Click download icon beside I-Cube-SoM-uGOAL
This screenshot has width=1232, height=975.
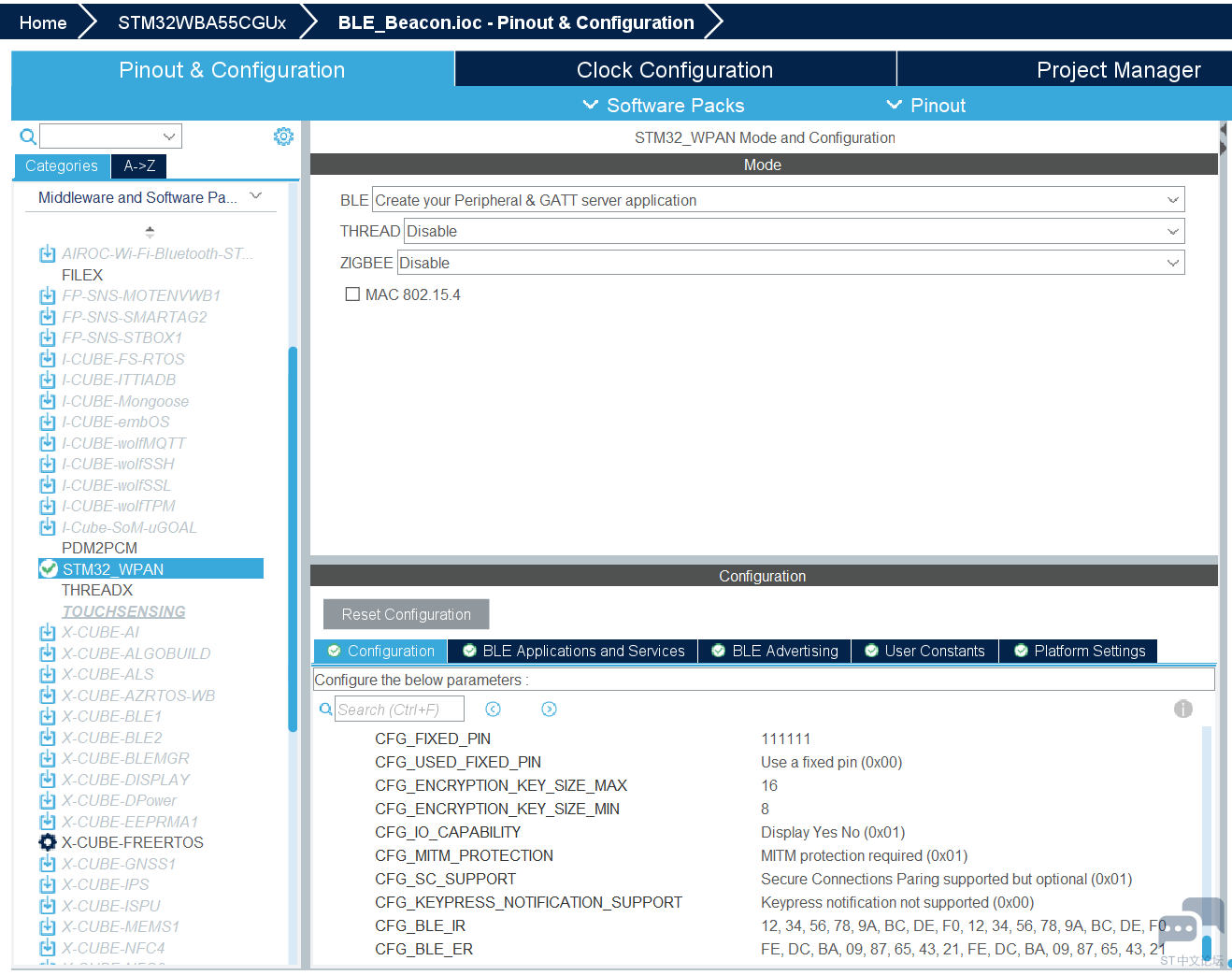48,527
